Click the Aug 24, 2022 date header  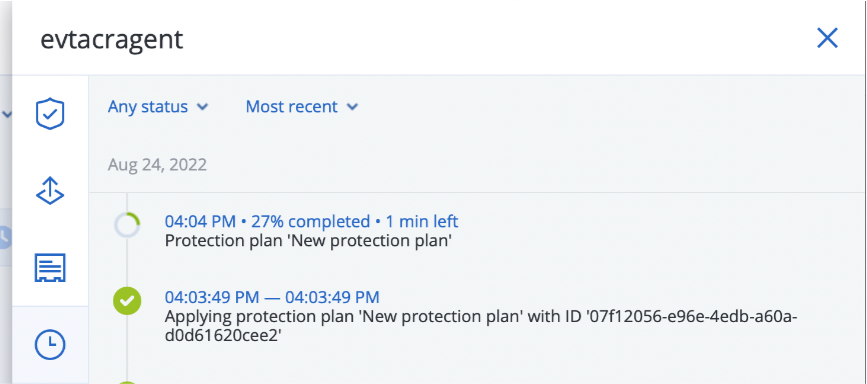[157, 164]
